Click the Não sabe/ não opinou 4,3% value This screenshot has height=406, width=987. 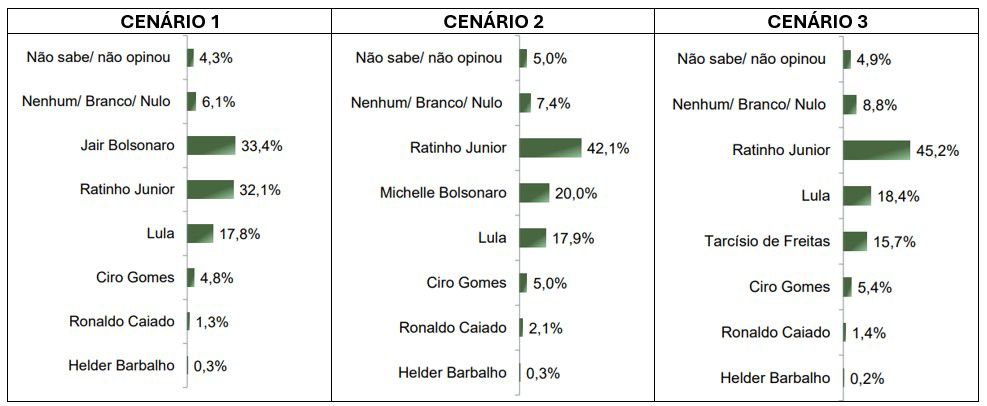pos(216,58)
